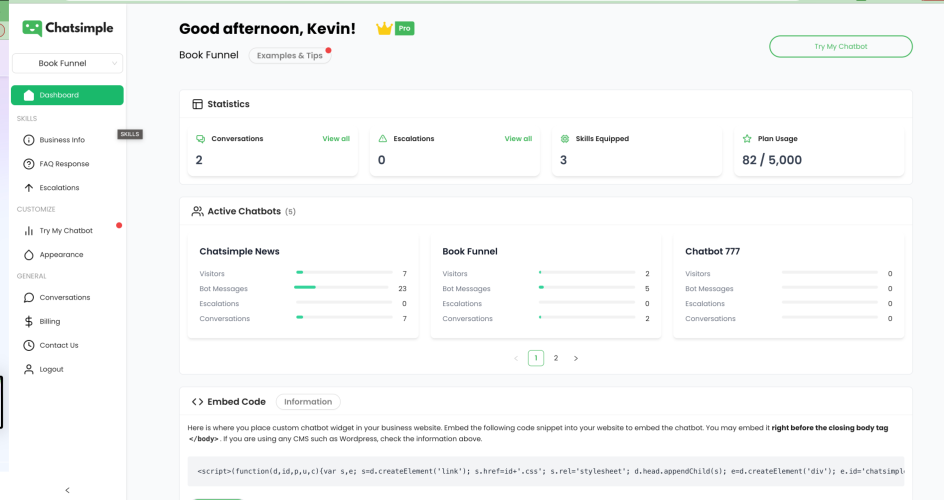Screen dimensions: 944x500
Task: Click the FAQ Response question mark icon
Action: click(28, 164)
